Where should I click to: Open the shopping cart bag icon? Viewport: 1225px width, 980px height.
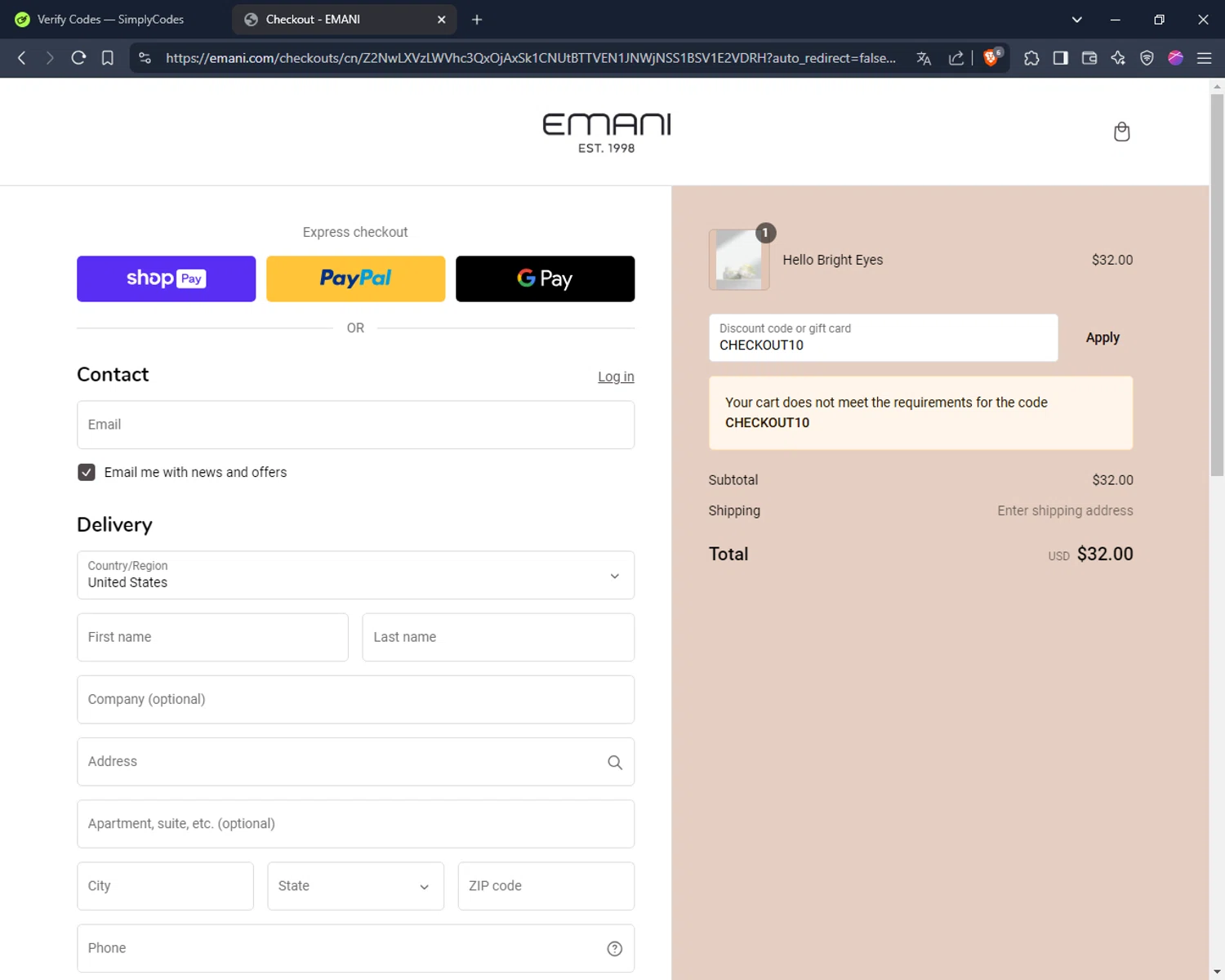click(1122, 131)
